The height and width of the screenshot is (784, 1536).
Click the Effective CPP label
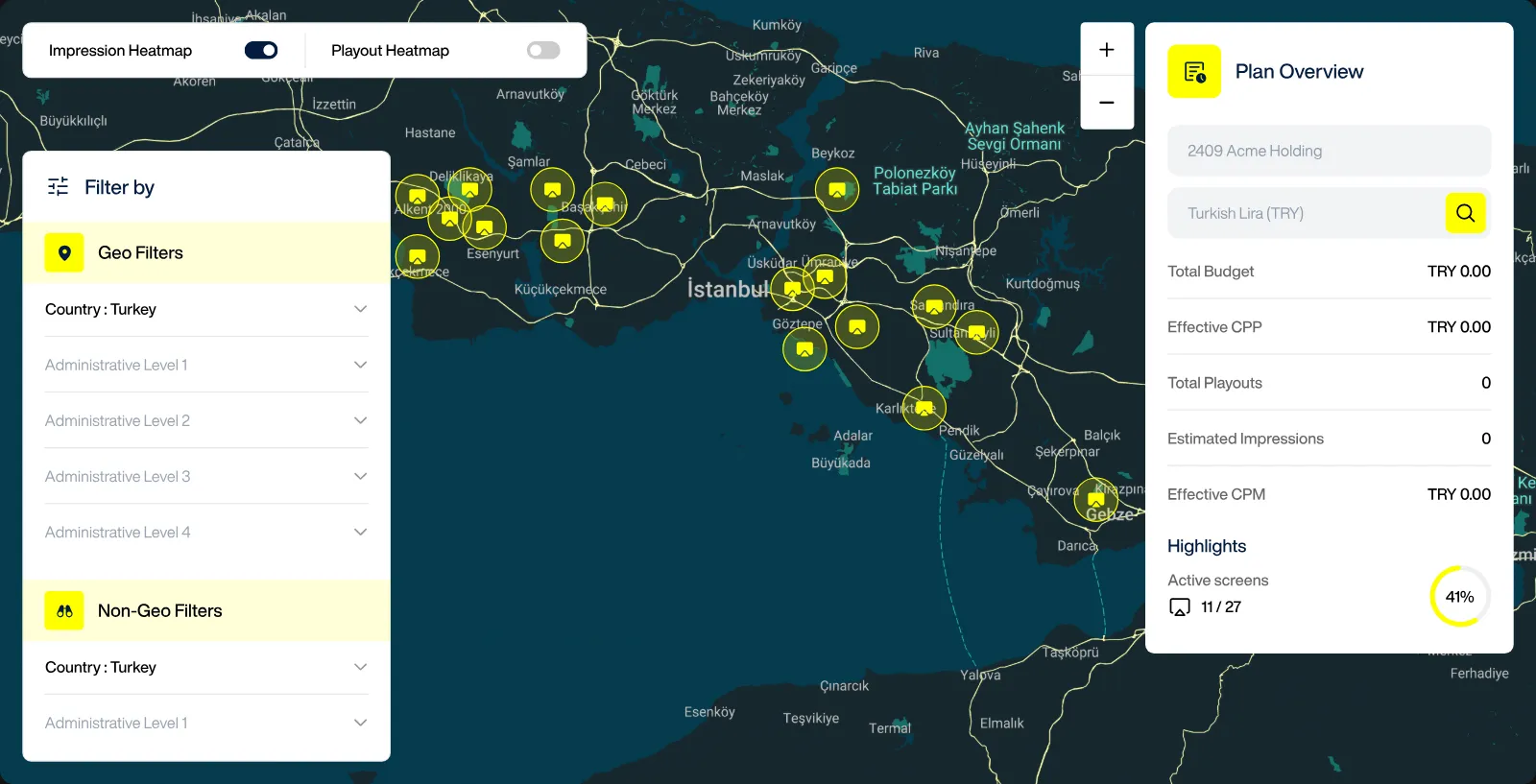(x=1214, y=327)
